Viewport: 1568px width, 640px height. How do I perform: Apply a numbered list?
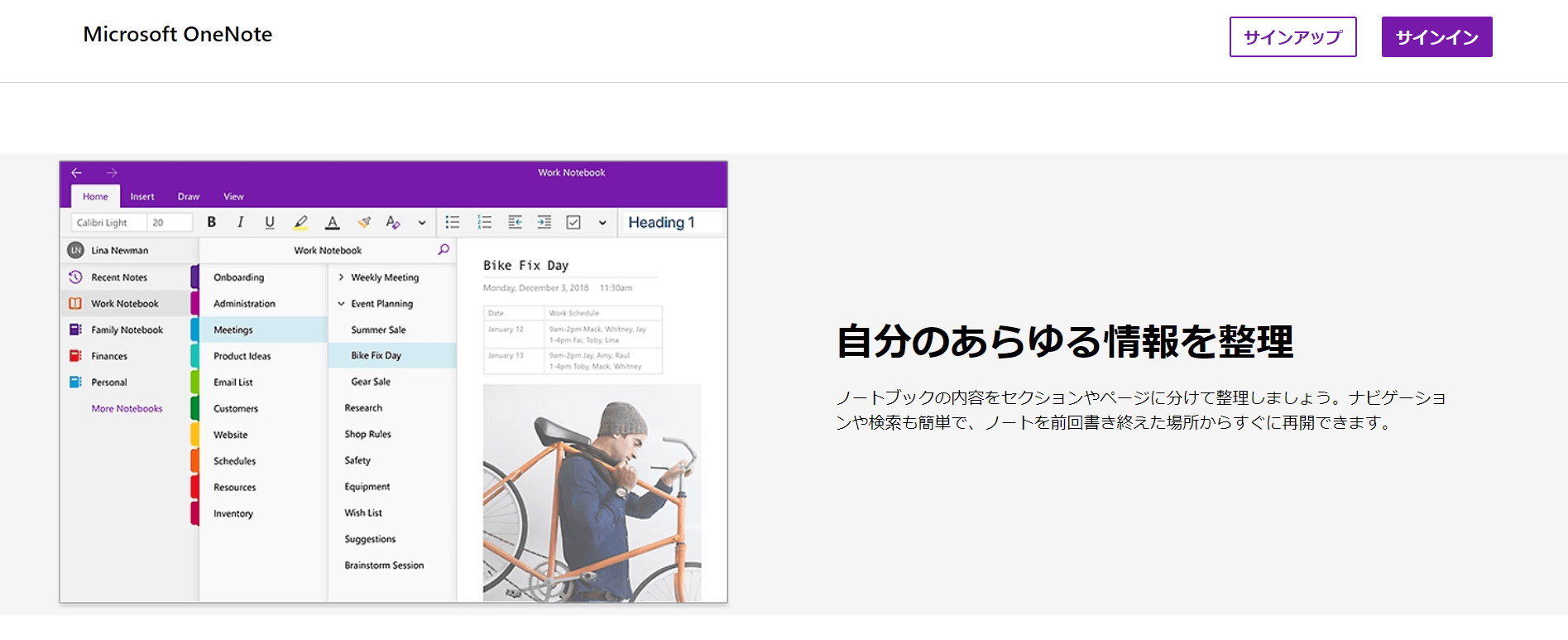click(485, 222)
